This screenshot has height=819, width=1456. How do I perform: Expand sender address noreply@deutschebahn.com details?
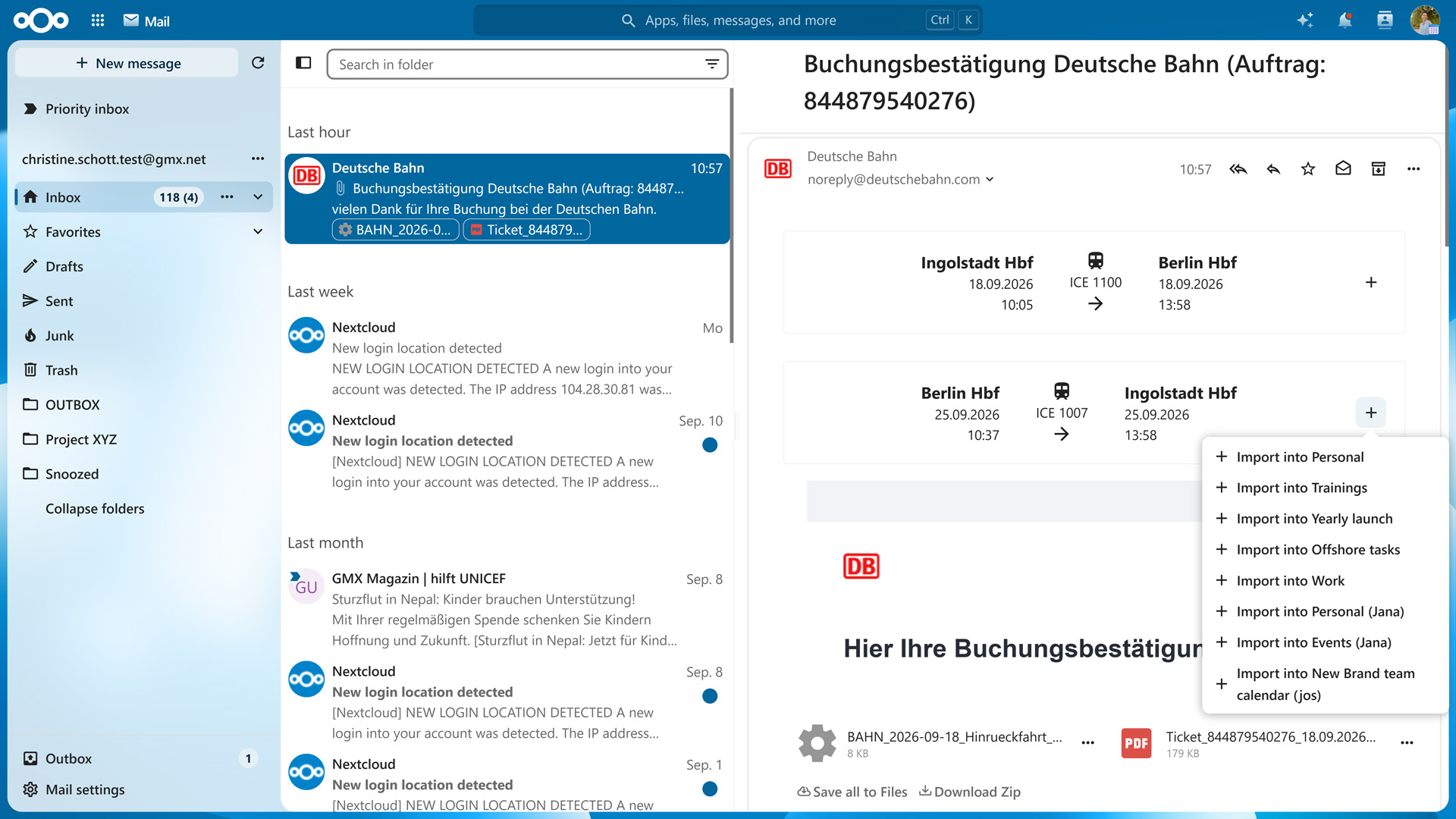tap(990, 180)
